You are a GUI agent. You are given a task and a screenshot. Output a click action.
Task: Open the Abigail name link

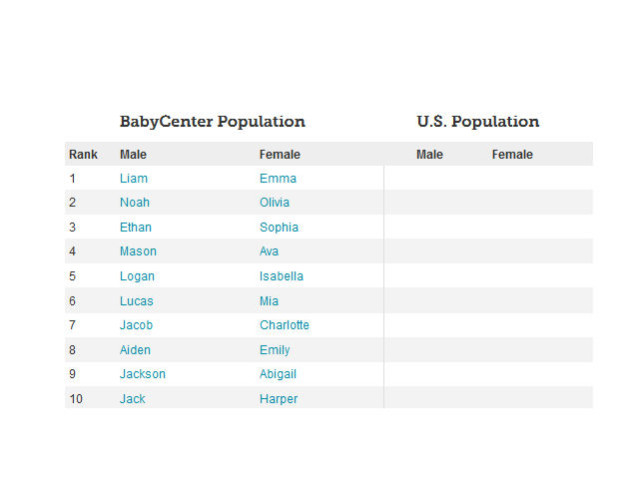point(277,374)
